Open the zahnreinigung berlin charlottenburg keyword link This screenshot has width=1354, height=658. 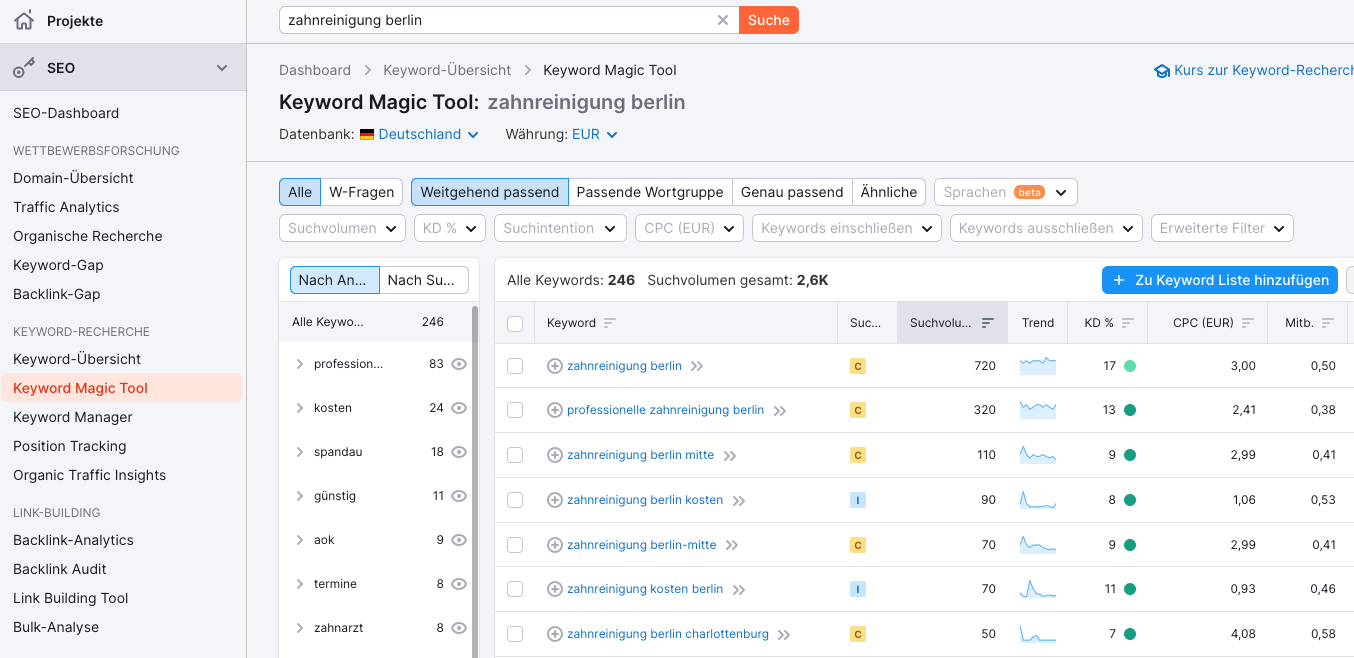(668, 634)
